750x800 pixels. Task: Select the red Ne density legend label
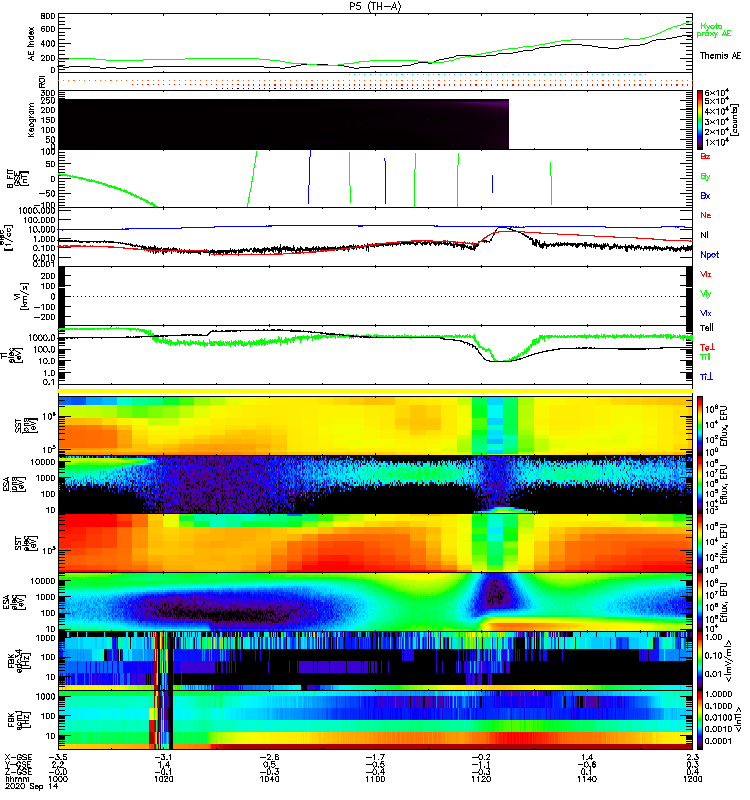(x=706, y=215)
